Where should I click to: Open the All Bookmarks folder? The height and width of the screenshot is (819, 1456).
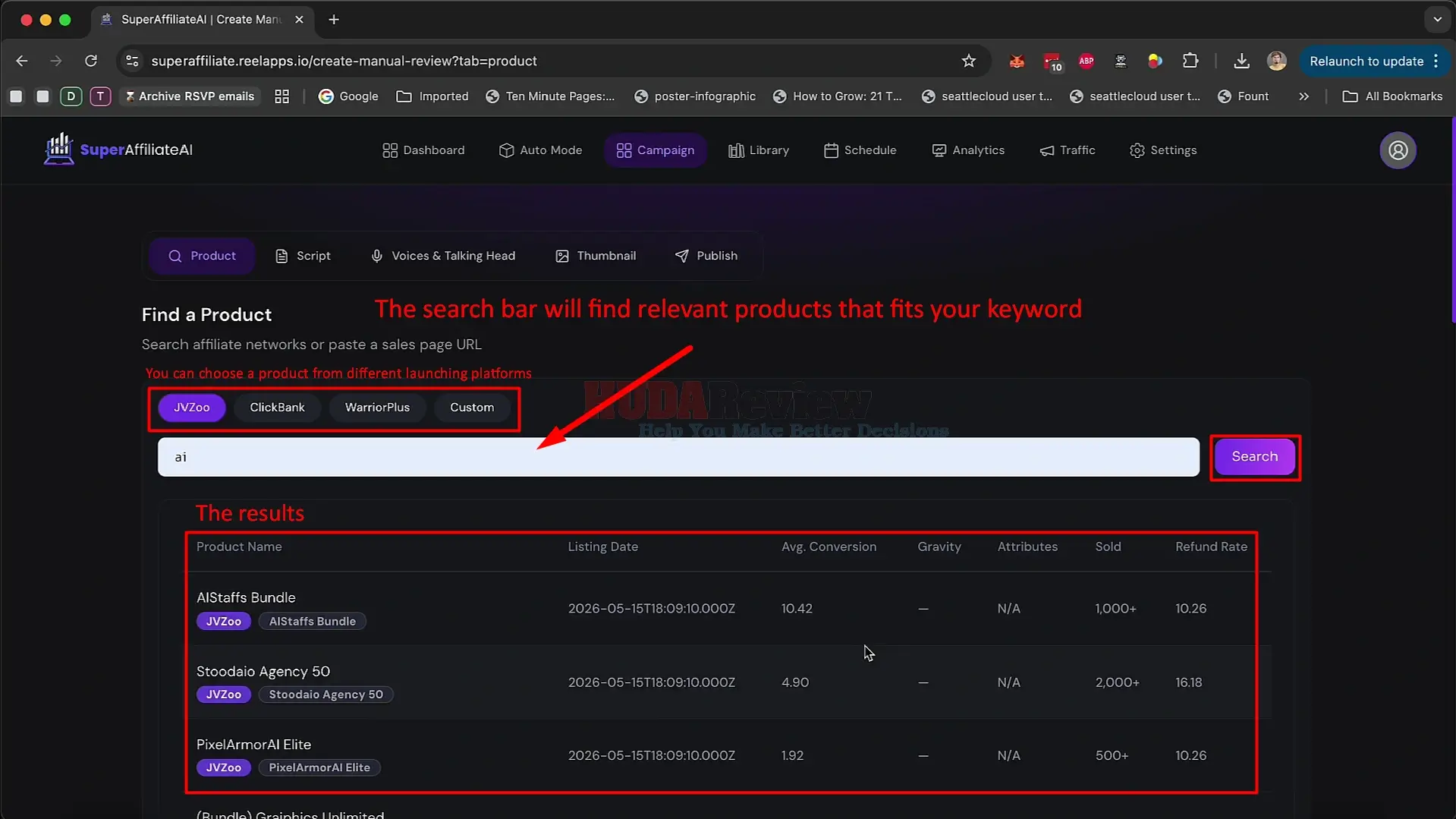pos(1392,96)
